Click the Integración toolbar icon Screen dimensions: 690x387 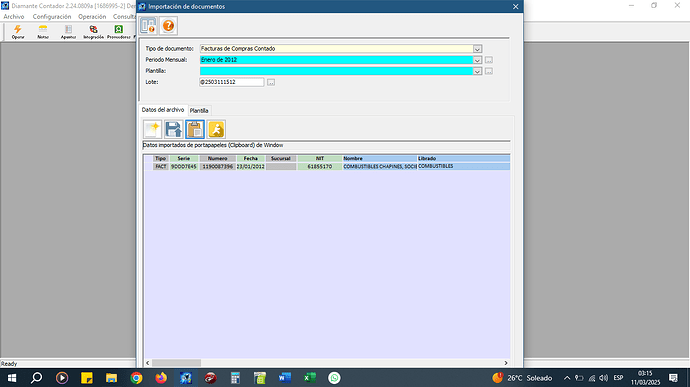coord(93,32)
